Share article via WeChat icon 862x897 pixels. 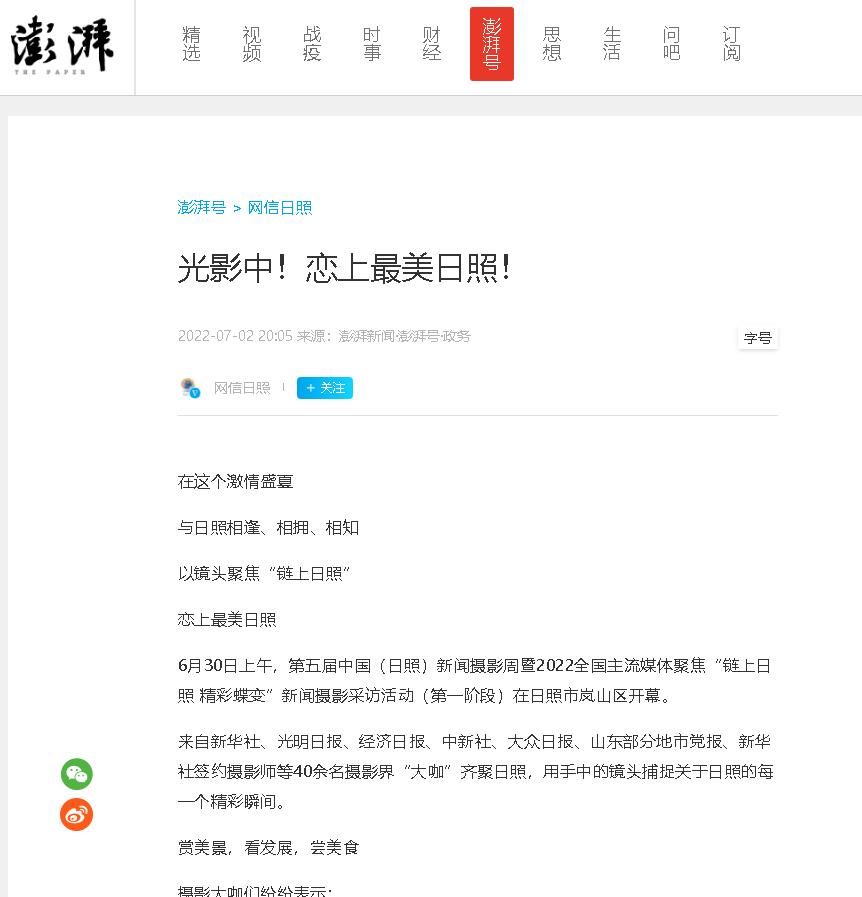point(77,774)
